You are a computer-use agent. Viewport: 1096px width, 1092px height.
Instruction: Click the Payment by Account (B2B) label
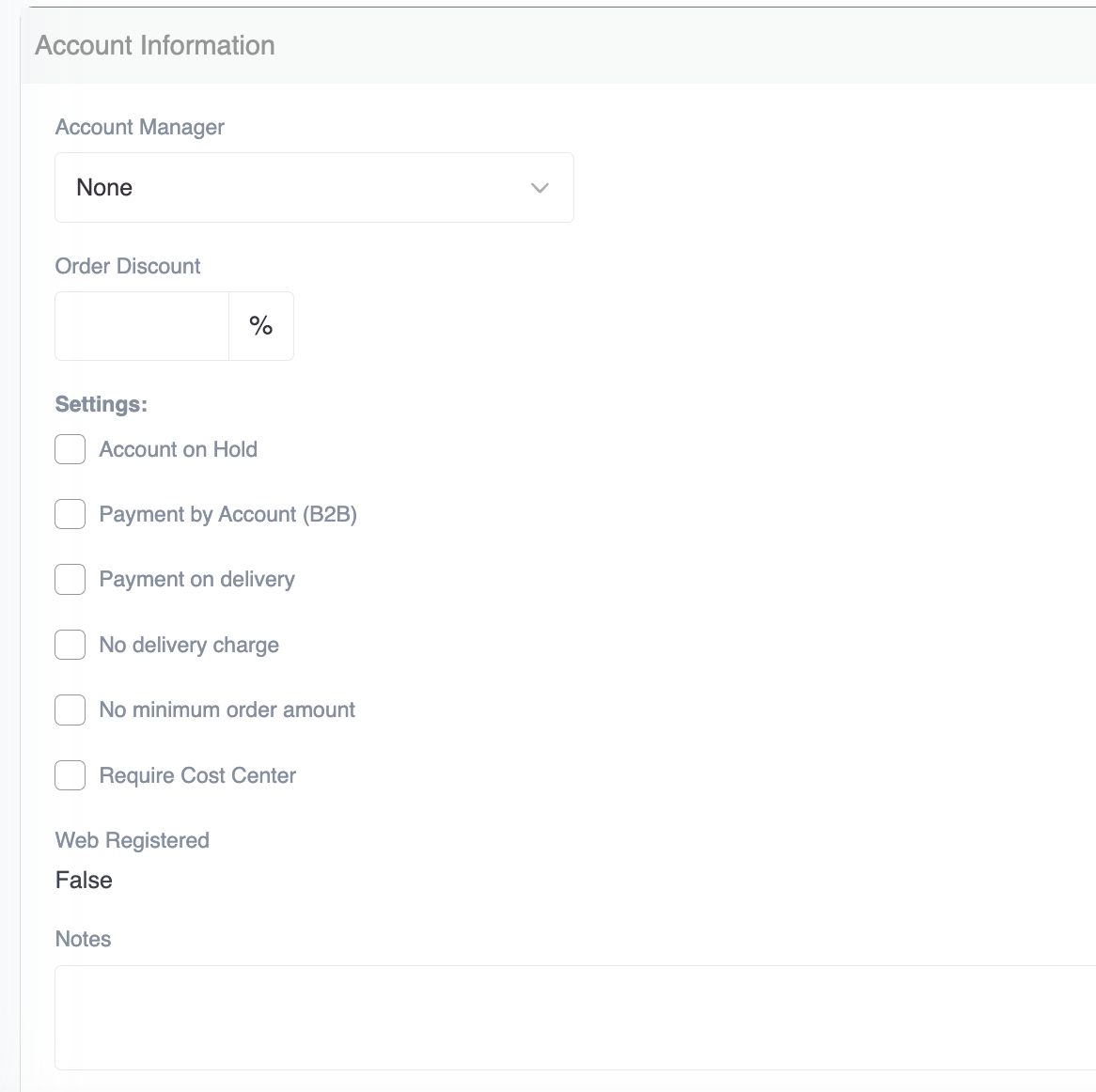[228, 514]
